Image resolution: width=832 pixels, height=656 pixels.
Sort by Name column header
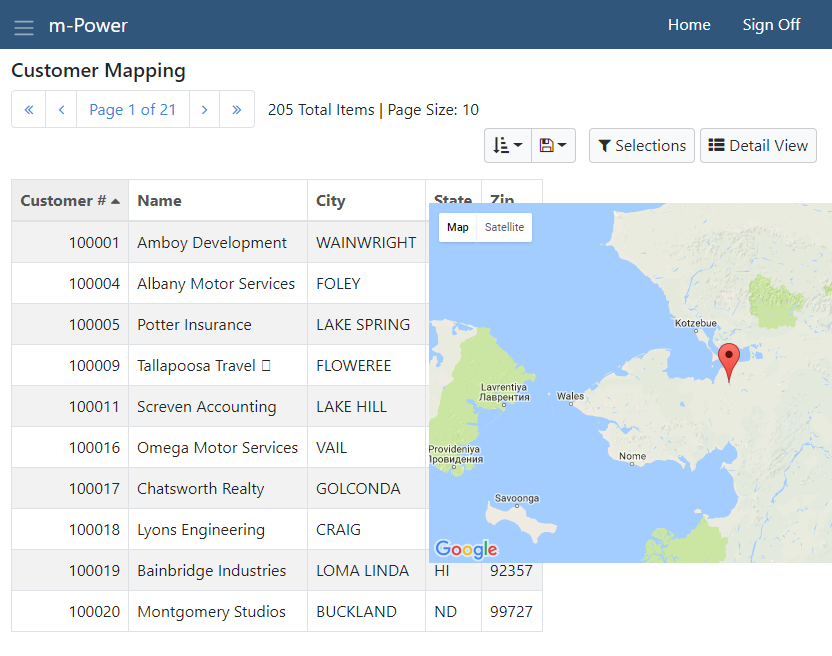(x=218, y=201)
